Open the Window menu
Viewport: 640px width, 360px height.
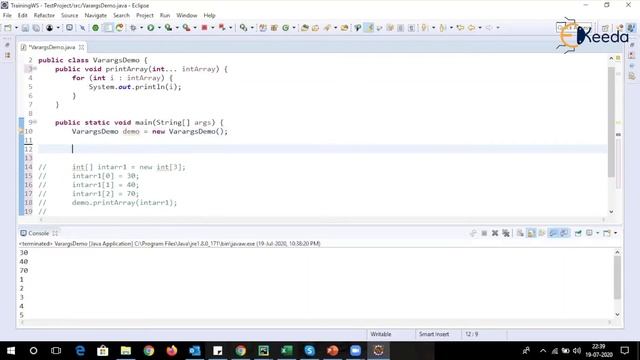[187, 15]
